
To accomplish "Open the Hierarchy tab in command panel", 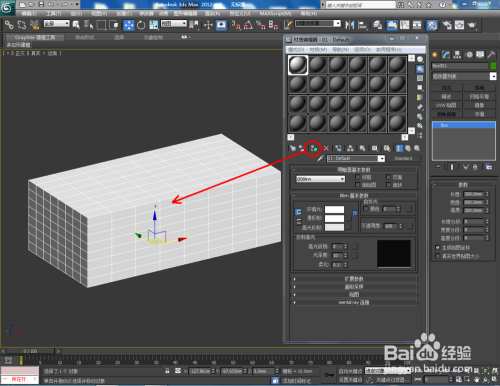I will coord(457,55).
